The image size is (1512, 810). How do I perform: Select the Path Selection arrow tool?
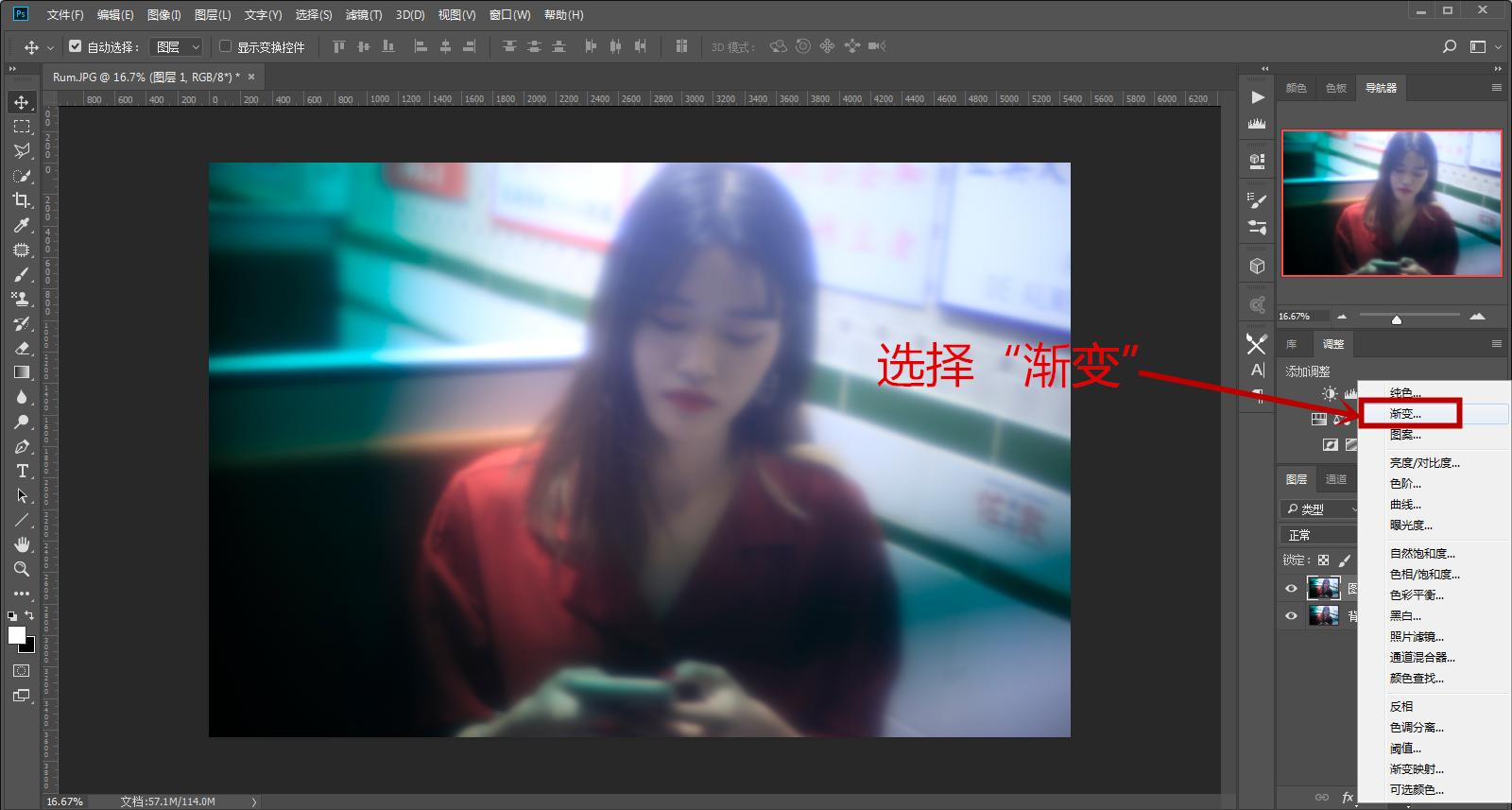tap(22, 495)
